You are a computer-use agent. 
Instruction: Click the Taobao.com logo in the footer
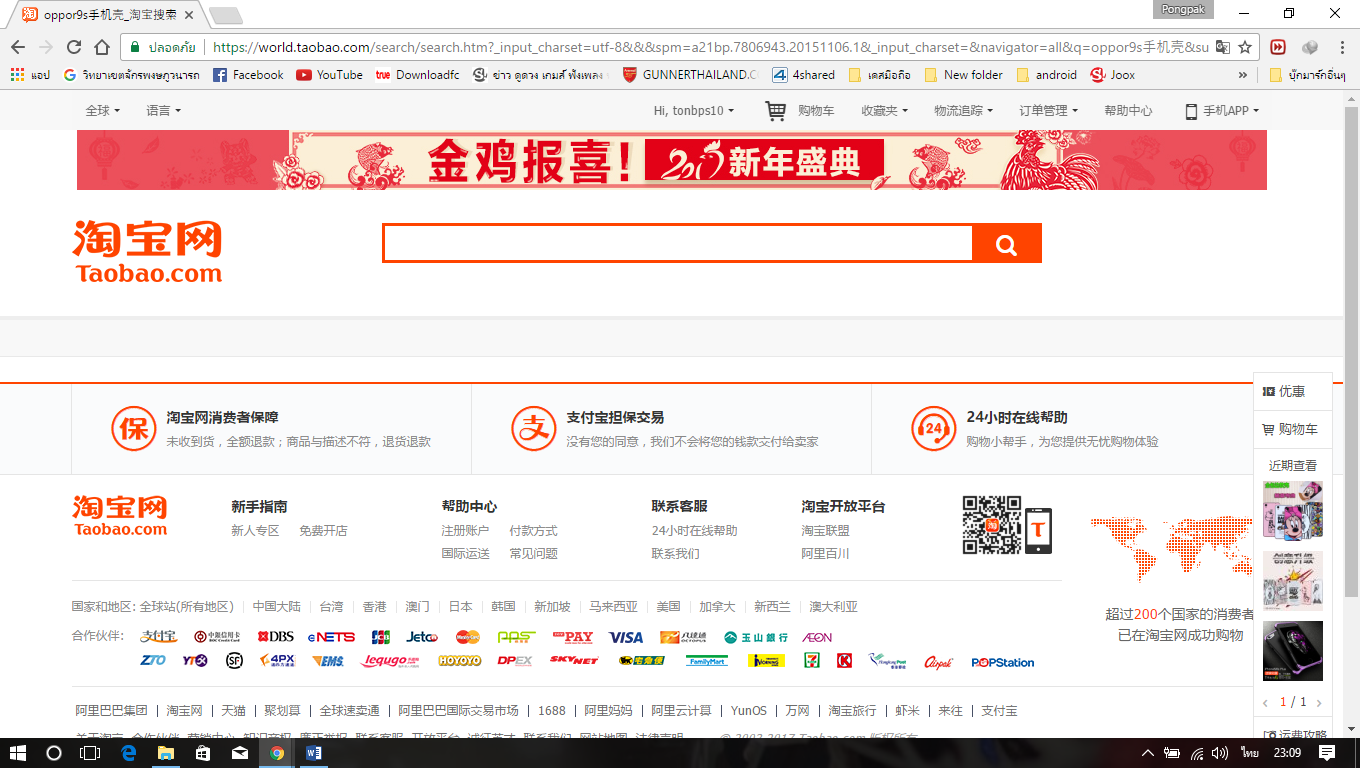click(120, 516)
